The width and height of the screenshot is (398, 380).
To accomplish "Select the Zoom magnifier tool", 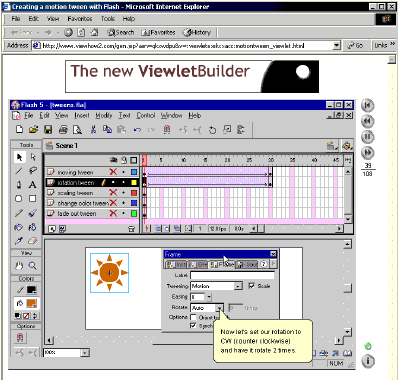I will (x=32, y=265).
